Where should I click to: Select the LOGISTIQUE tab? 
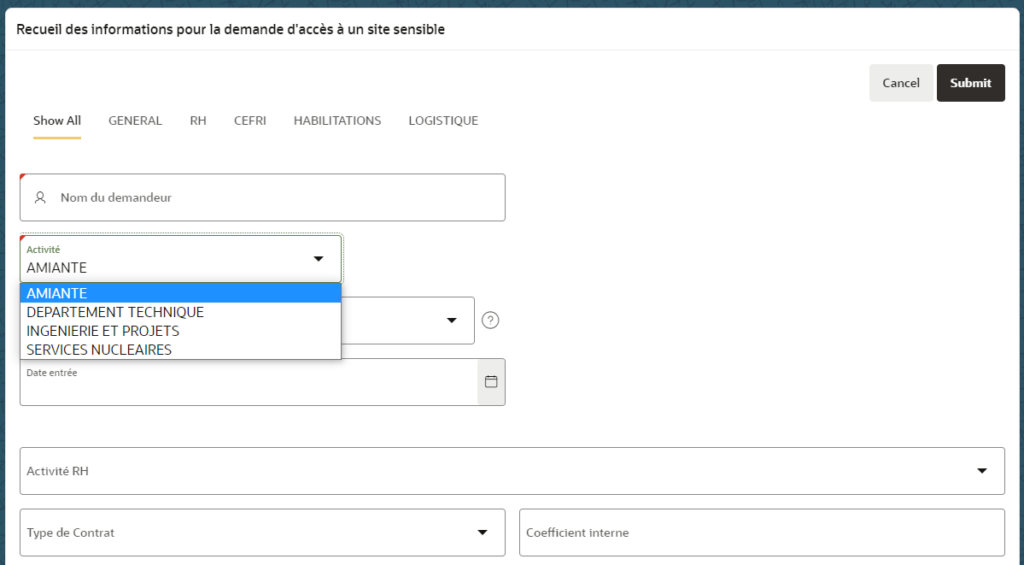tap(443, 121)
